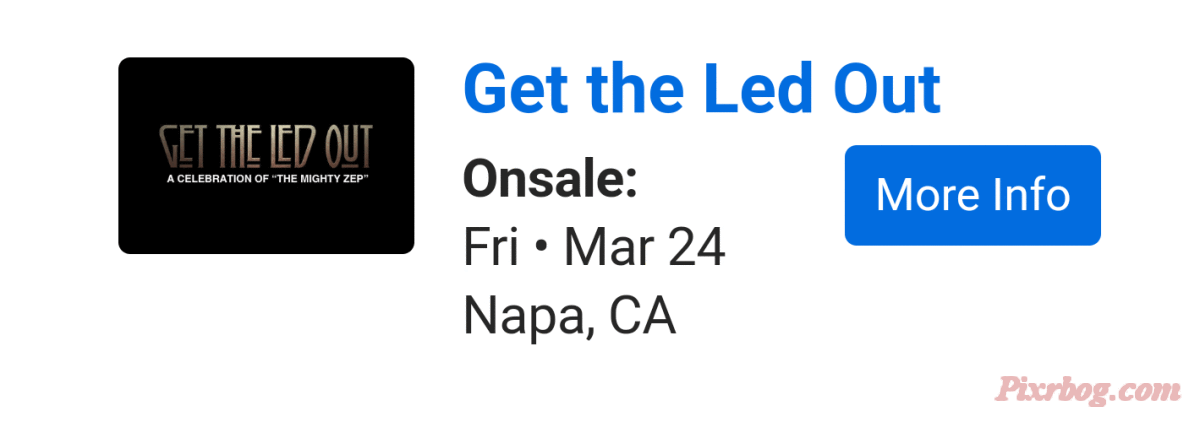The image size is (1200, 422).
Task: Select the Fri • Mar 24 date text
Action: (x=594, y=248)
